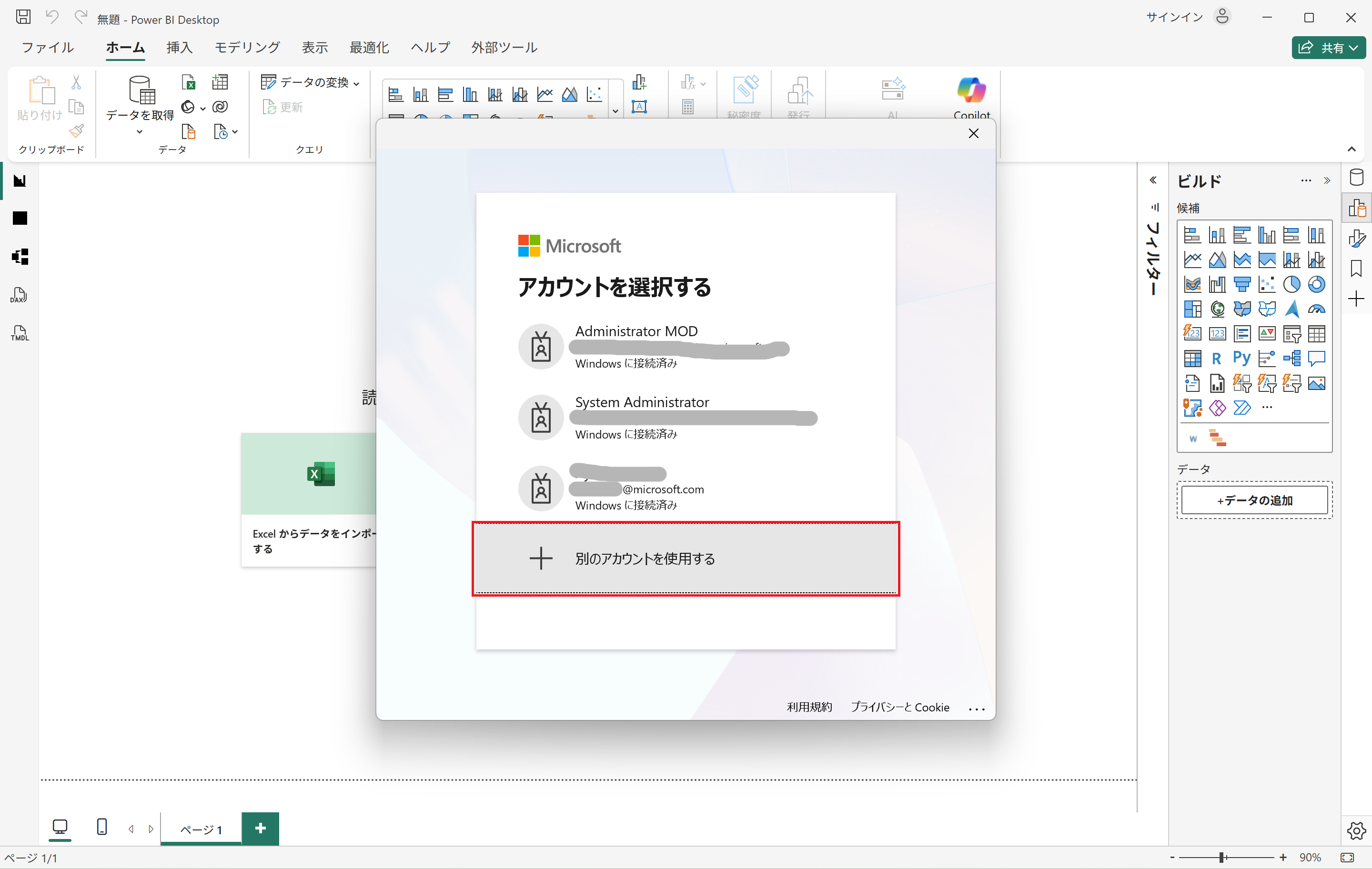
Task: Open the DAX query view icon
Action: pyautogui.click(x=19, y=295)
